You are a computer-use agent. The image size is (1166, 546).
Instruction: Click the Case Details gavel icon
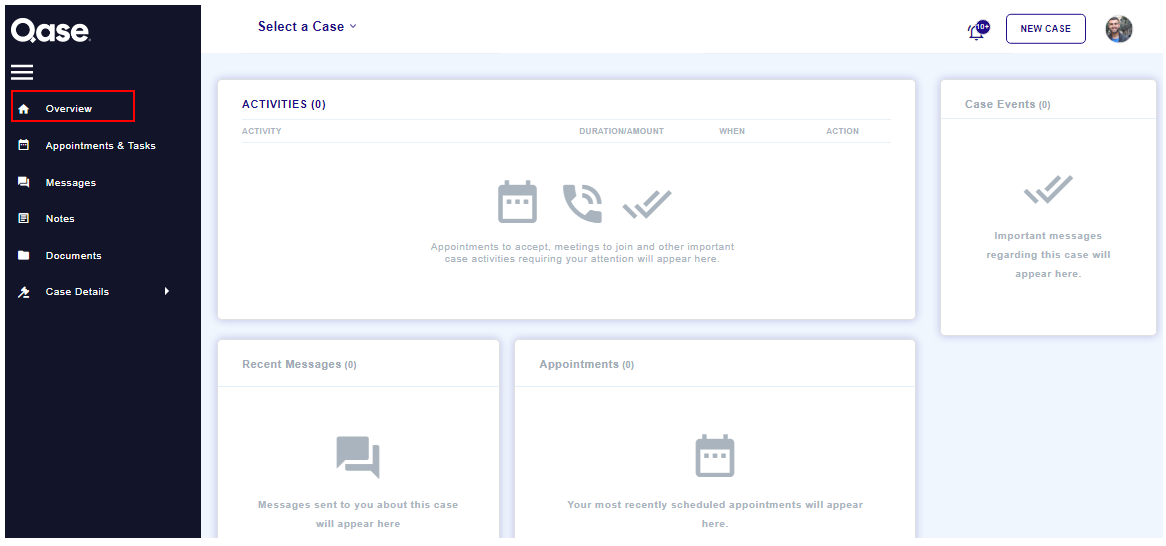tap(24, 292)
